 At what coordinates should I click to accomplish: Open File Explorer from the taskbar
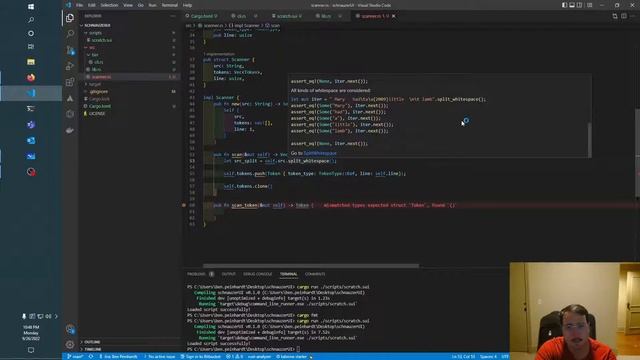click(31, 62)
